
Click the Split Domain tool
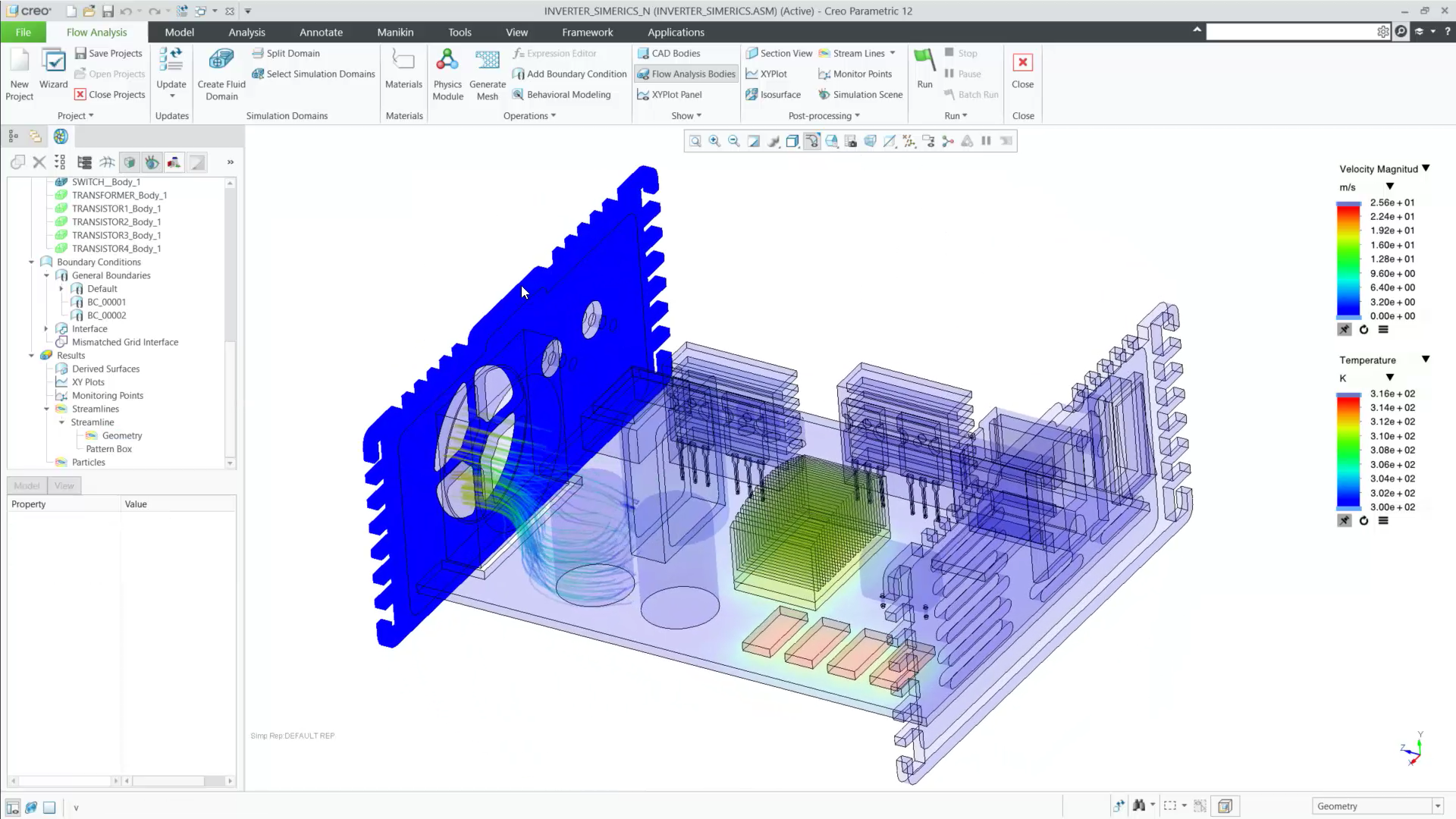click(x=286, y=53)
